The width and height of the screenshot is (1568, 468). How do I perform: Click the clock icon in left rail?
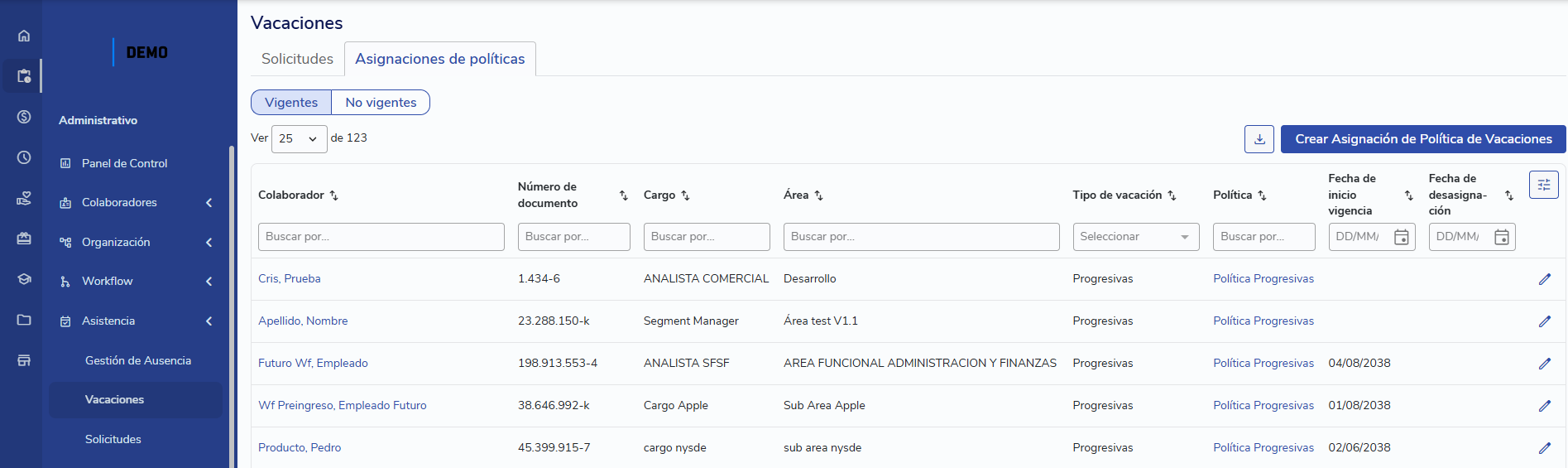pyautogui.click(x=24, y=157)
